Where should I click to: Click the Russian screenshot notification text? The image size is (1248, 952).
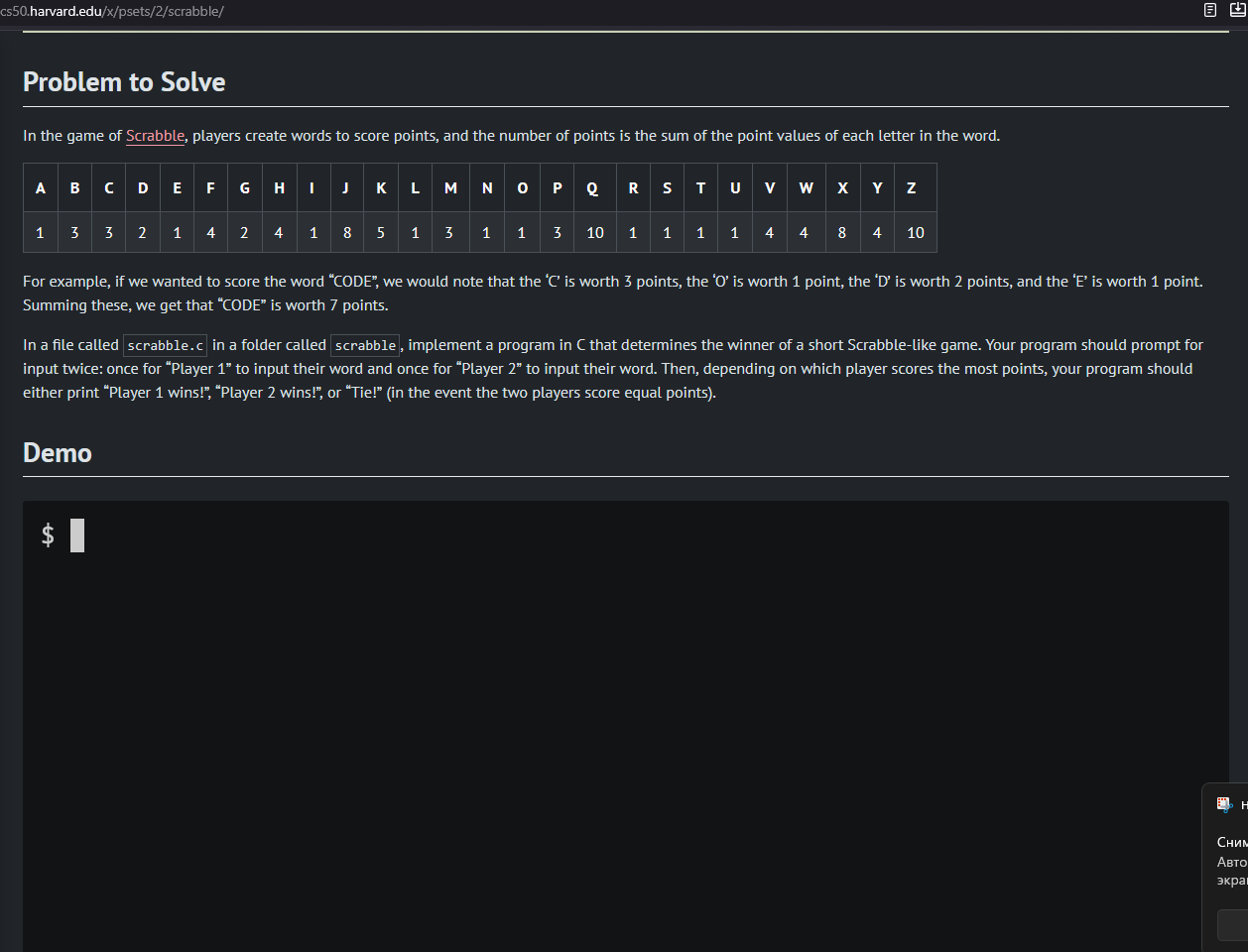pyautogui.click(x=1232, y=861)
